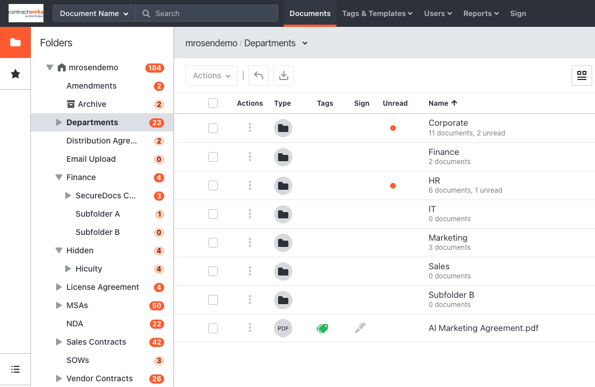The height and width of the screenshot is (387, 595).
Task: Click the home icon next to mrosendemo
Action: 61,68
